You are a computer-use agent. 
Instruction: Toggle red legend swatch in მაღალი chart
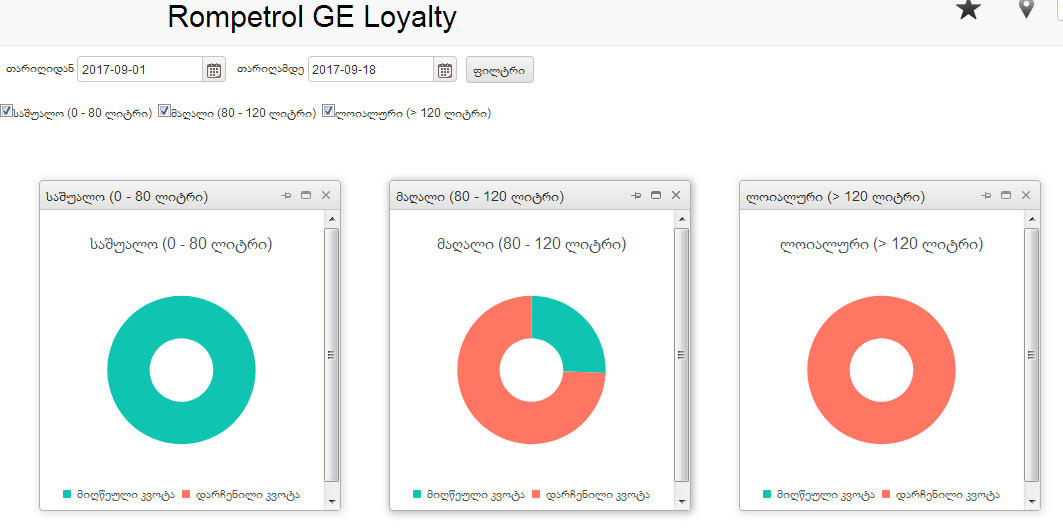(536, 495)
